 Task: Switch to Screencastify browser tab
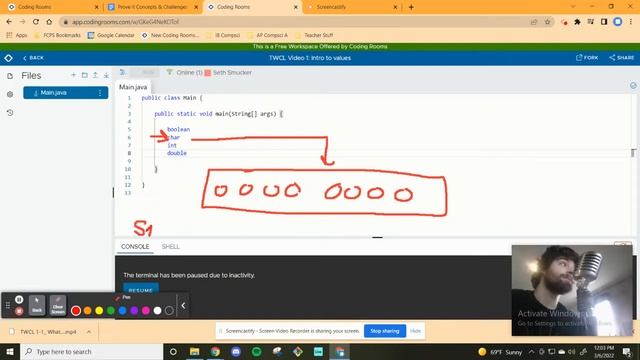[x=351, y=7]
